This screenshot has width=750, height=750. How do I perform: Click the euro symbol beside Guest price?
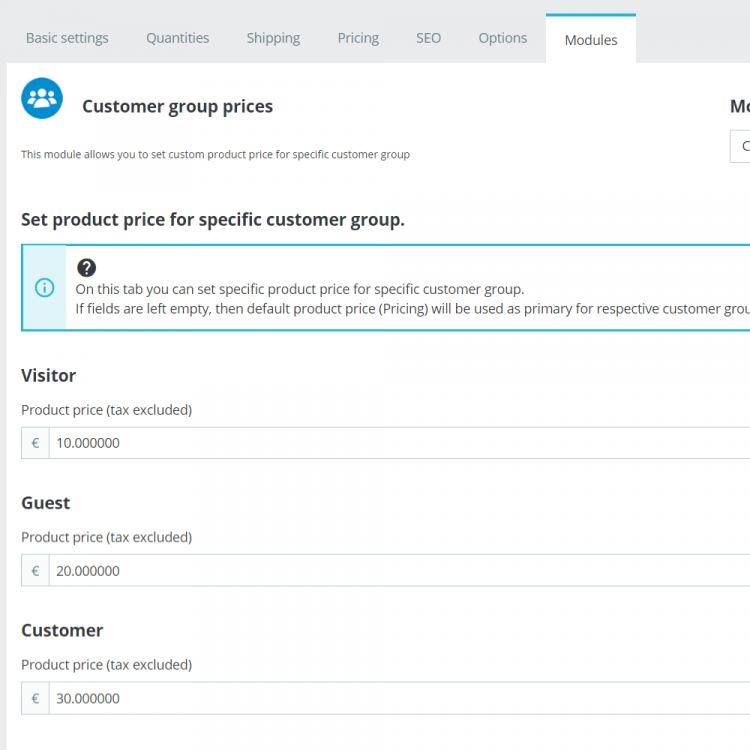(35, 571)
